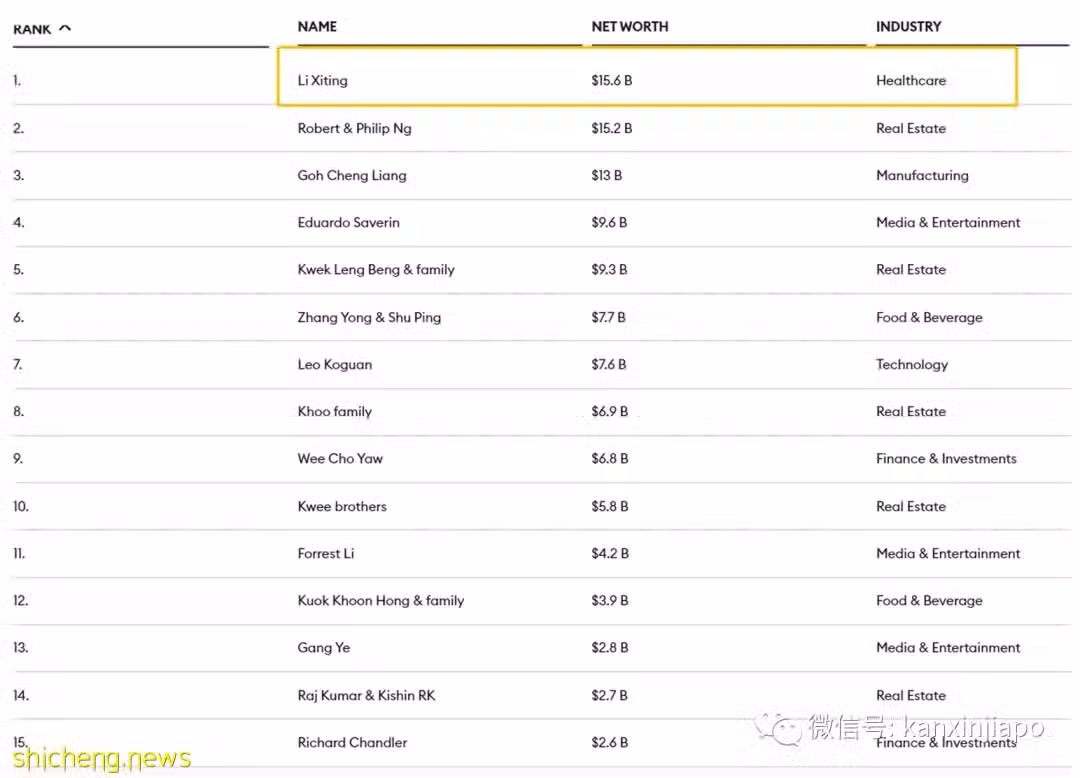Select Real Estate in Kwee brothers row
This screenshot has height=778, width=1080.
tap(911, 507)
